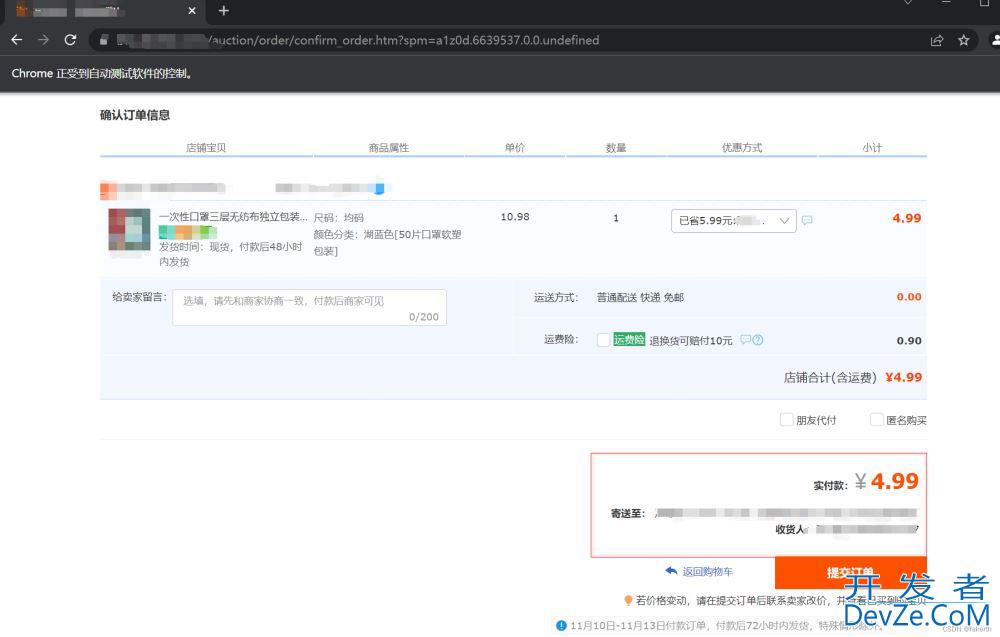
Task: Click color attribute 湖蓝色[50片口罩软塑包装]
Action: click(387, 242)
